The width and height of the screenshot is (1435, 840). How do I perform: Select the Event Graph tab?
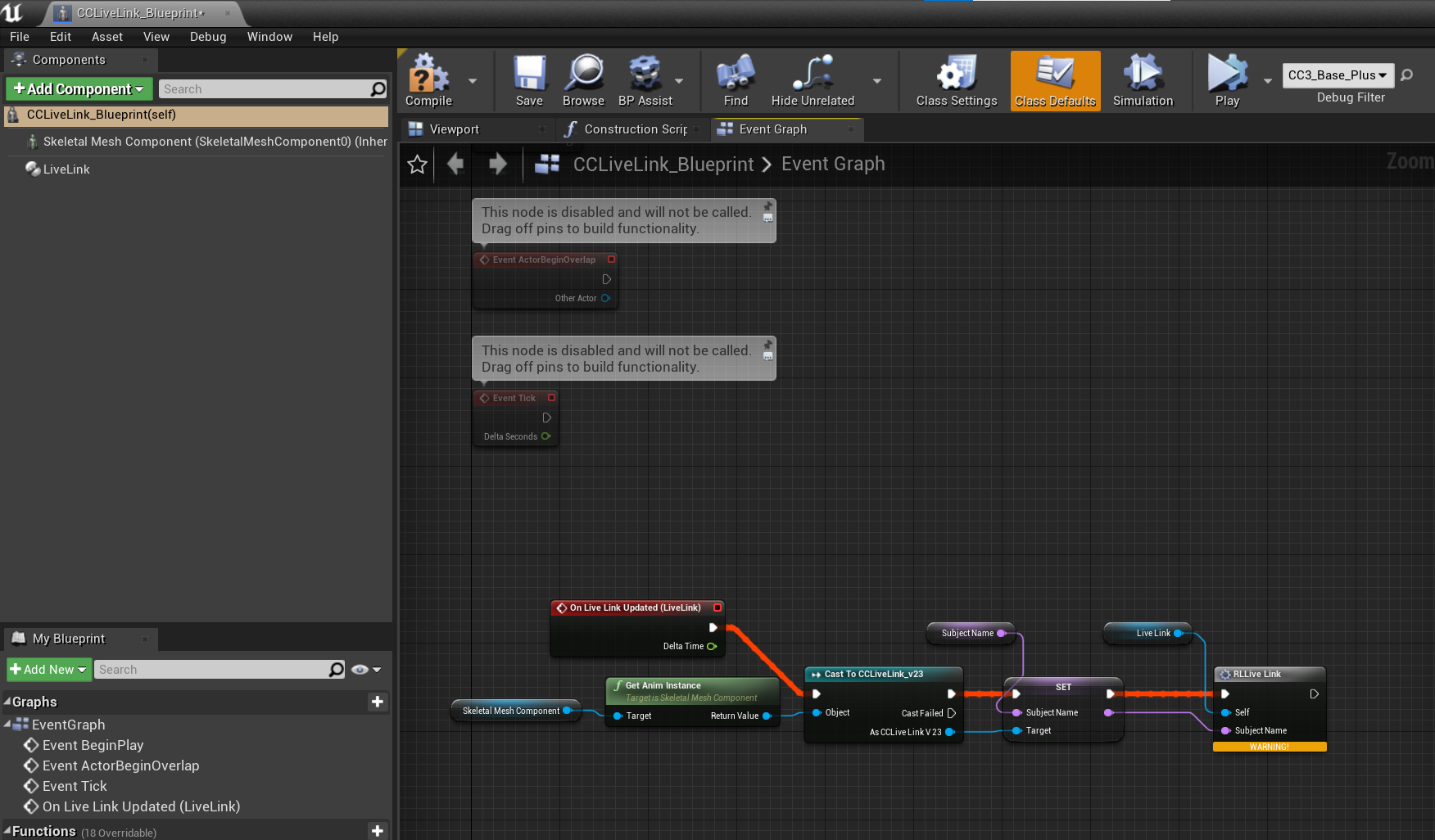click(x=787, y=129)
